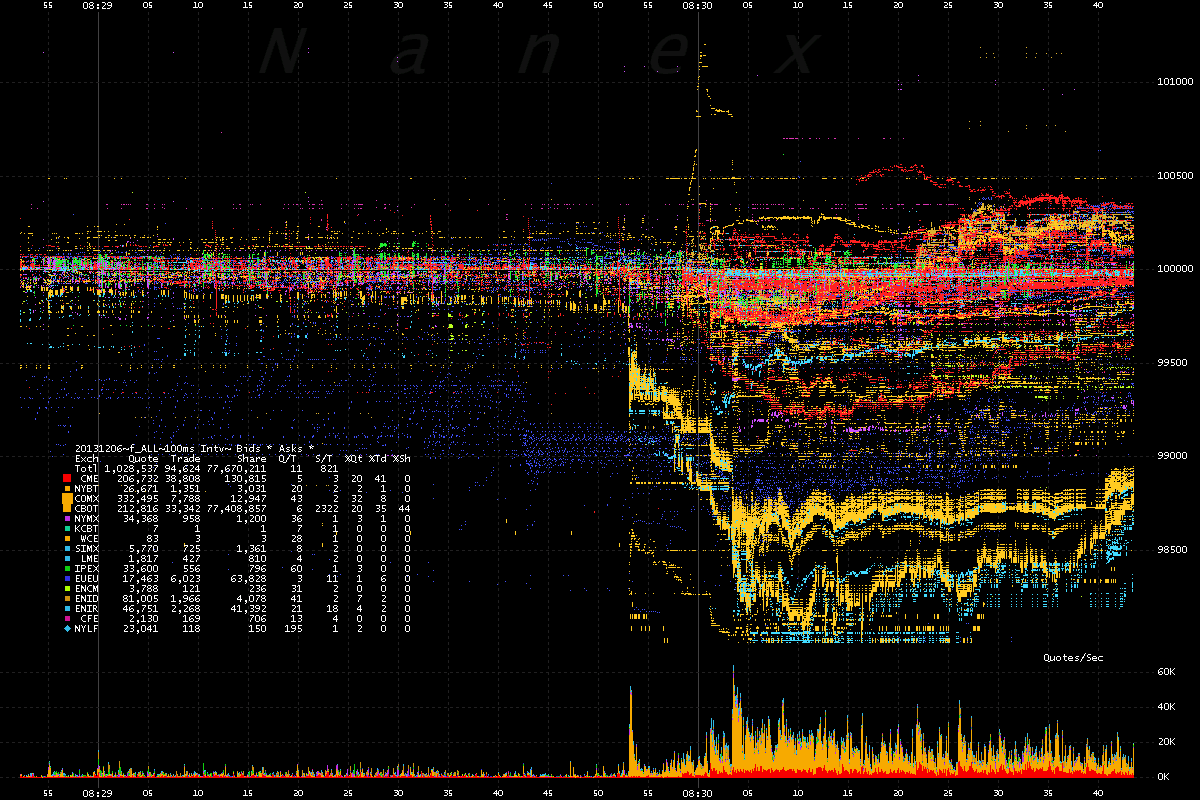
Task: Click the Quotes/Sec panel label
Action: 1073,658
